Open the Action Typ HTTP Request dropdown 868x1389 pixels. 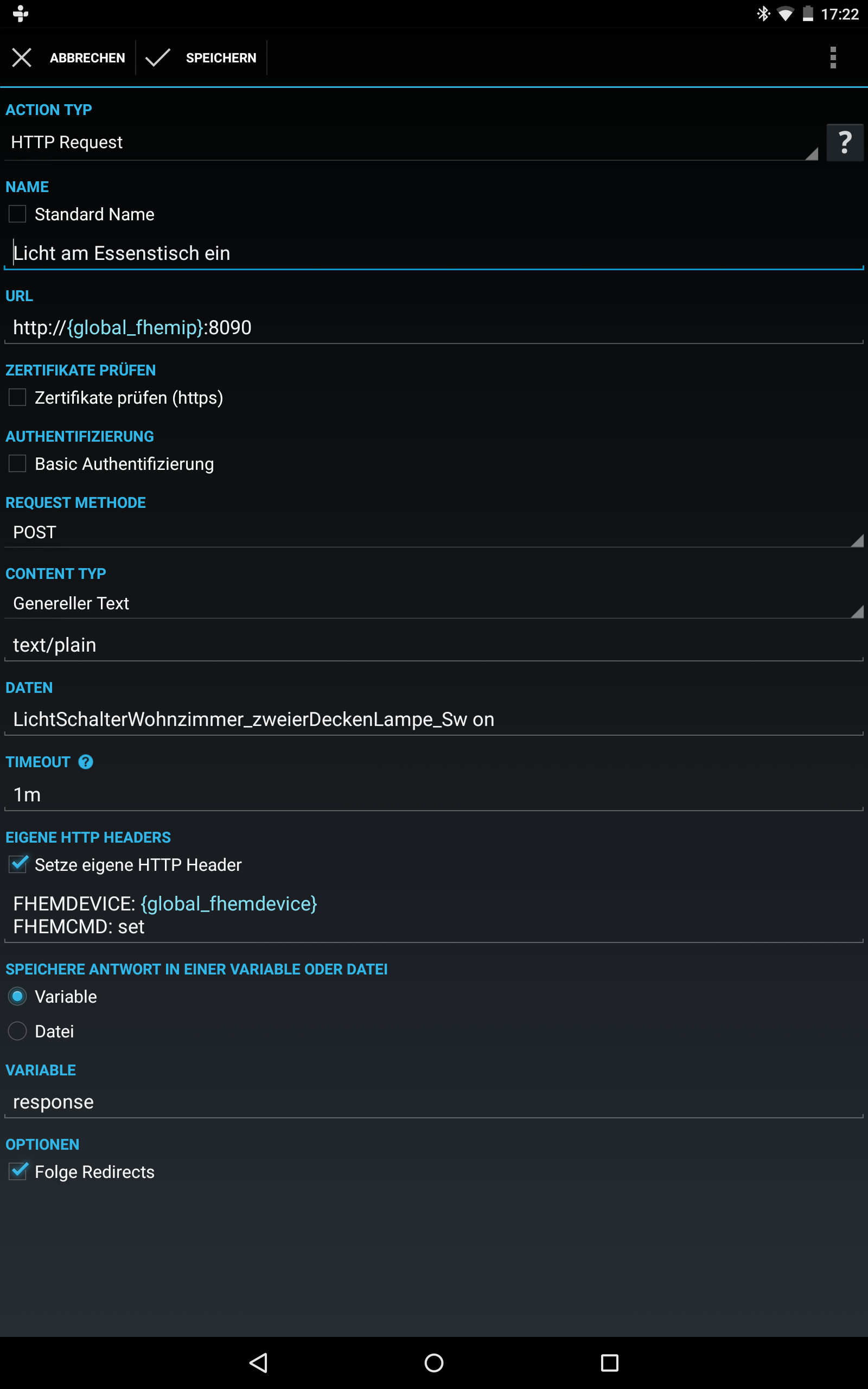click(x=411, y=142)
